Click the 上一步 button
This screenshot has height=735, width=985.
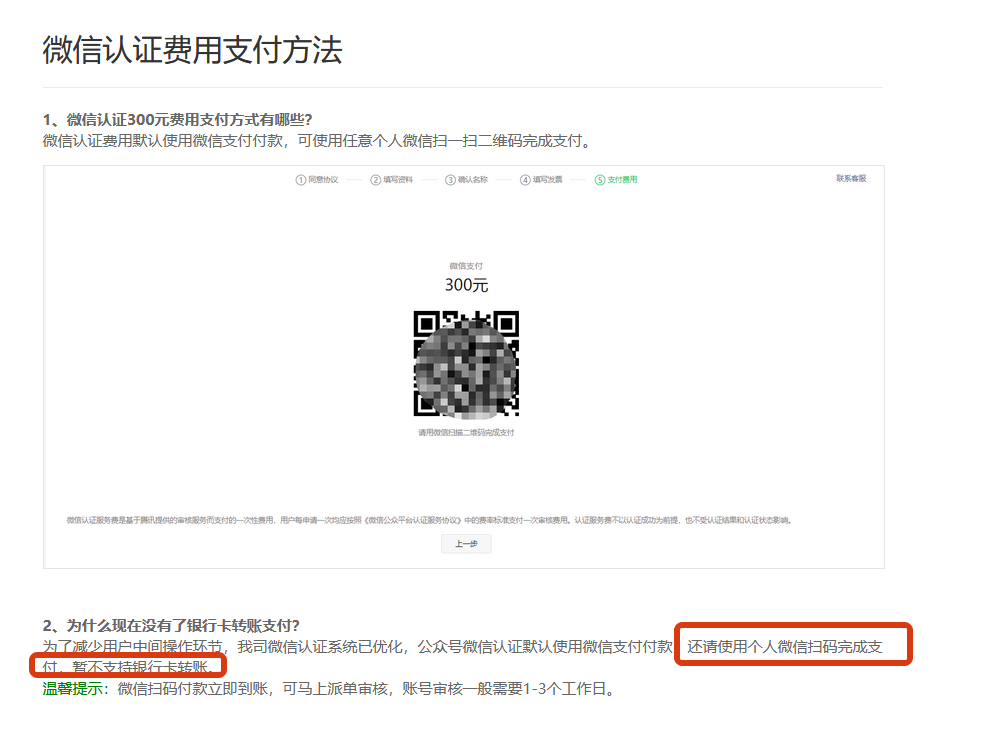[466, 543]
